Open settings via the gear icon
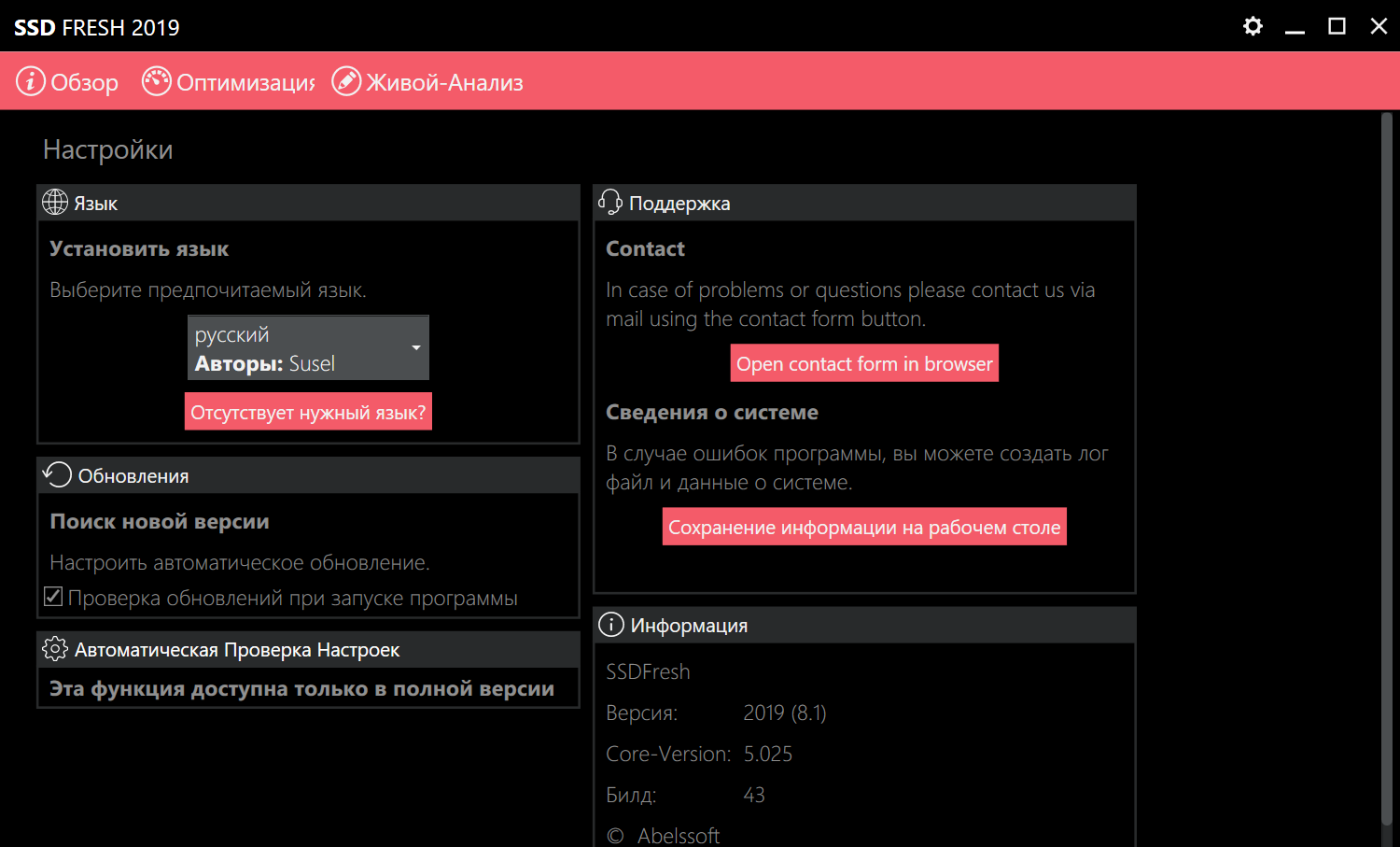This screenshot has height=847, width=1400. click(1253, 26)
